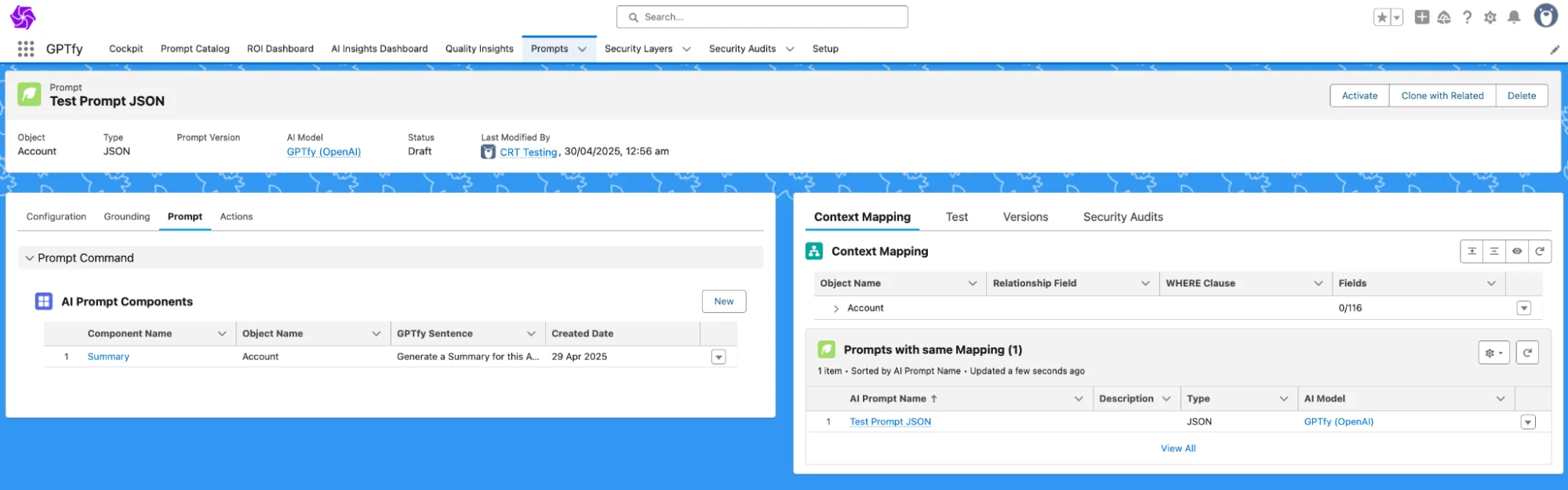Refresh the Prompts with same Mapping list

pyautogui.click(x=1527, y=353)
